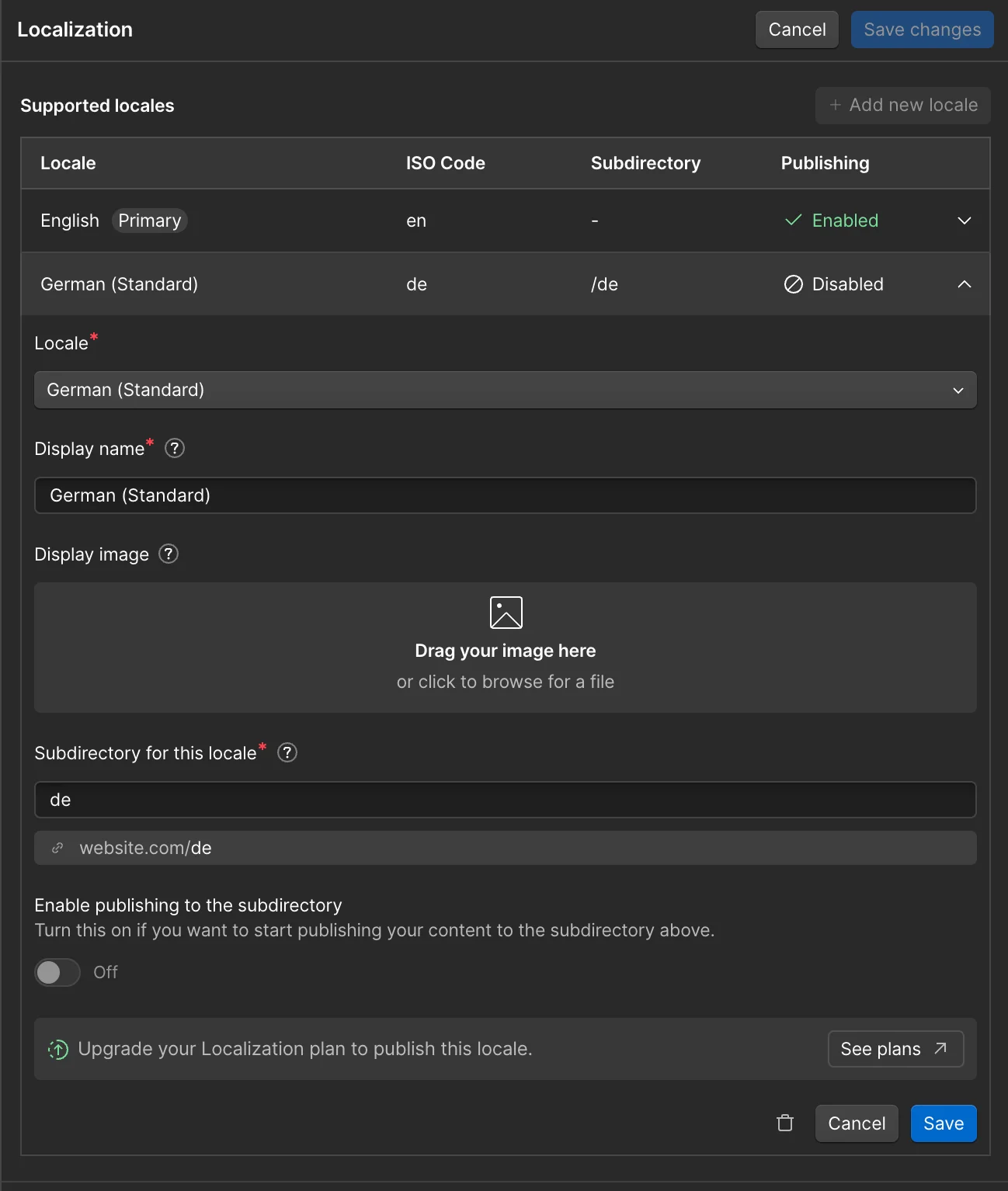Click the Display name text field
This screenshot has height=1191, width=1008.
click(505, 495)
